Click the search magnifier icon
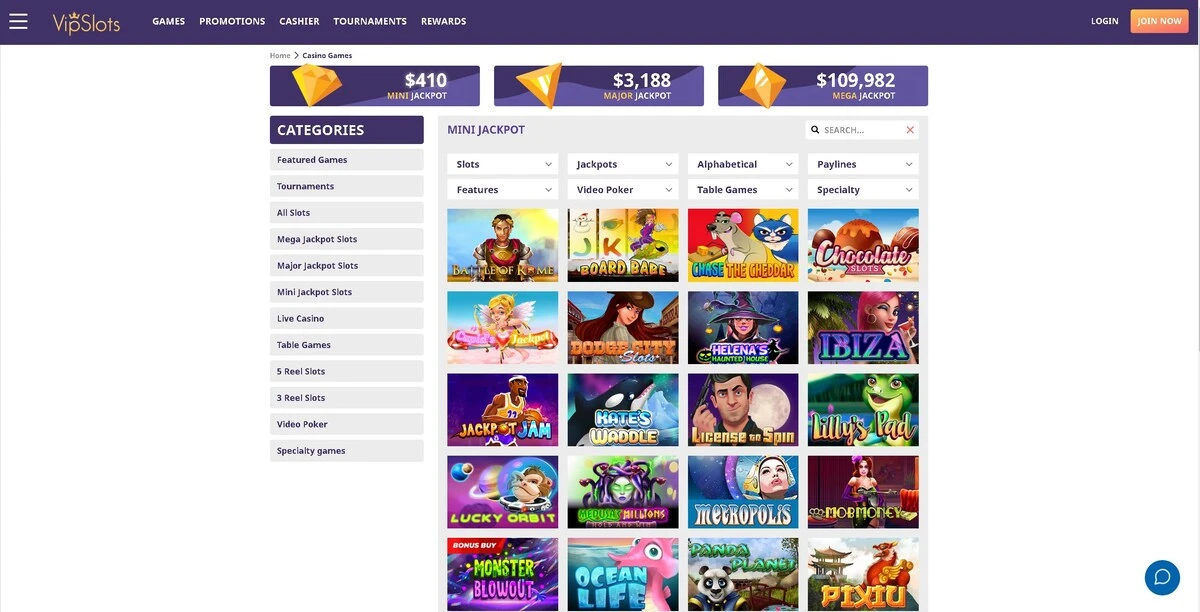 815,130
